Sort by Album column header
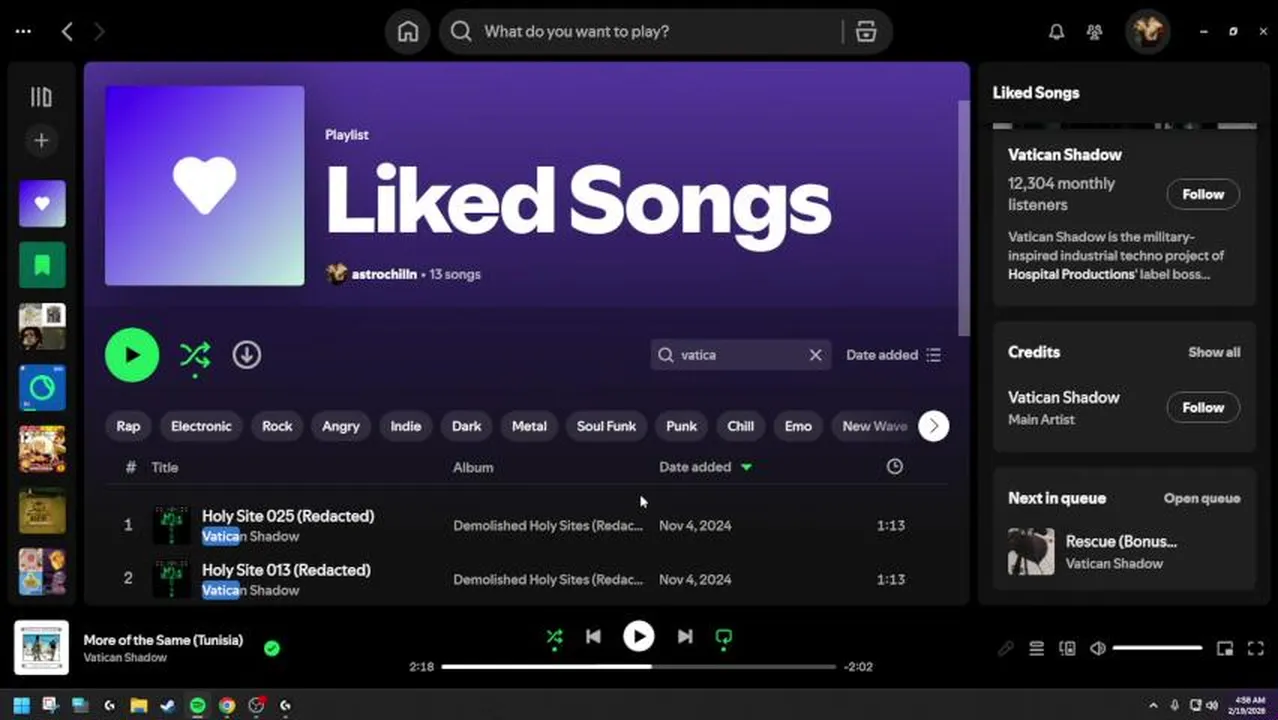The height and width of the screenshot is (720, 1278). tap(473, 467)
